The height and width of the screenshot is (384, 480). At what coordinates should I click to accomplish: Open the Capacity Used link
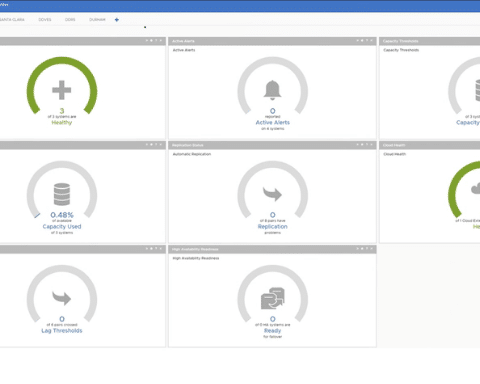[x=62, y=227]
